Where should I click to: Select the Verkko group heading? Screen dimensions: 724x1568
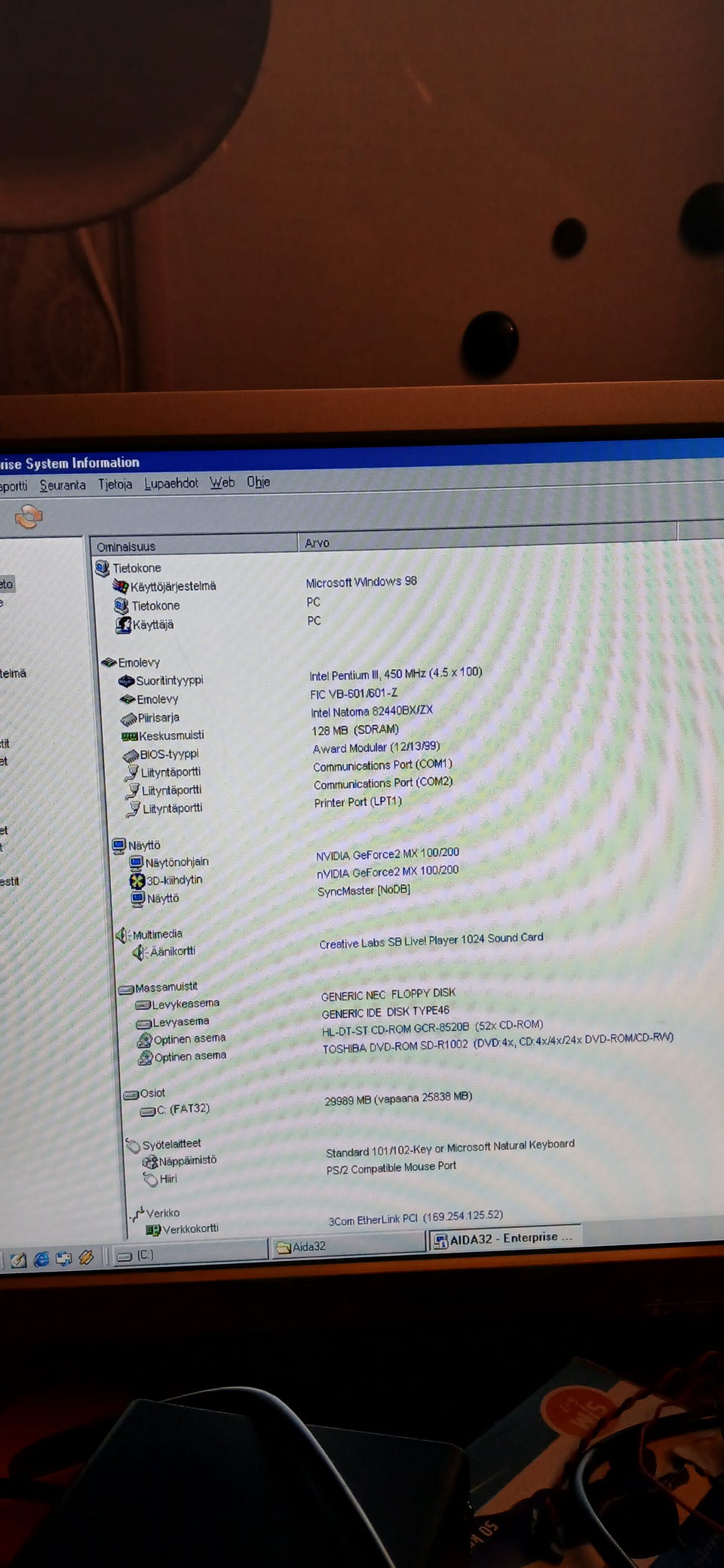point(155,1214)
